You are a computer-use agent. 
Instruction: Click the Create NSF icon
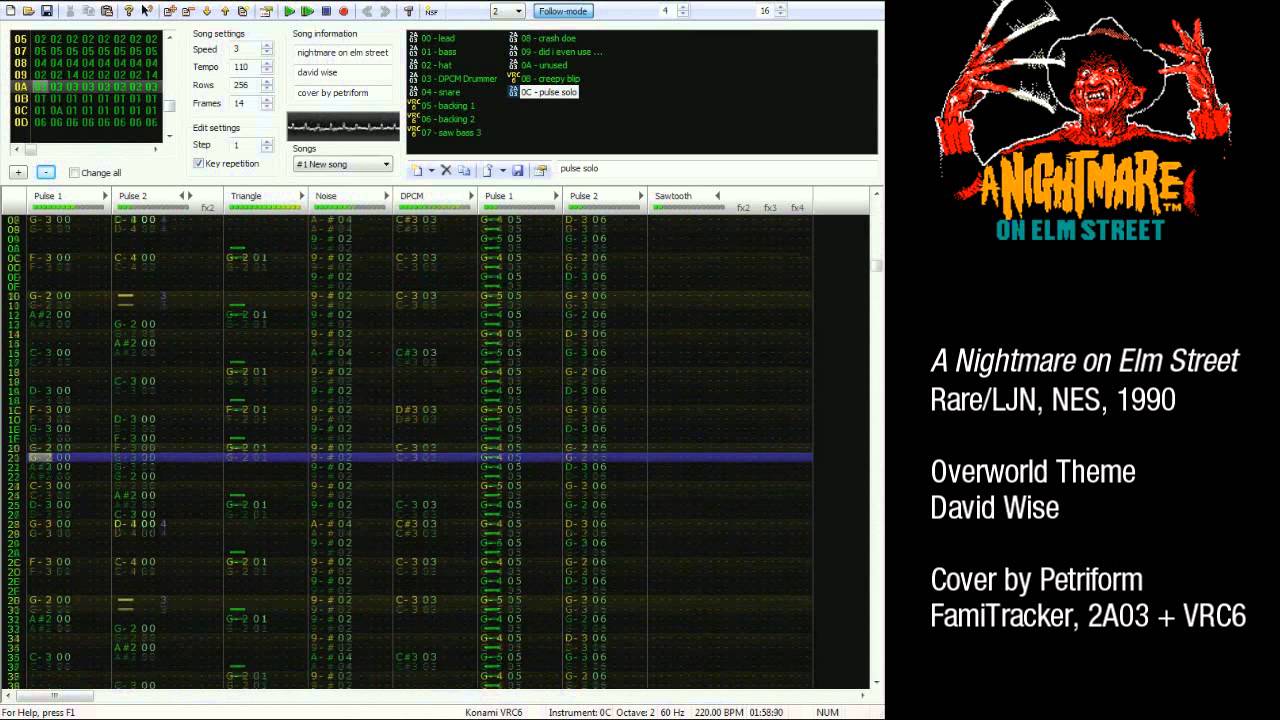431,11
